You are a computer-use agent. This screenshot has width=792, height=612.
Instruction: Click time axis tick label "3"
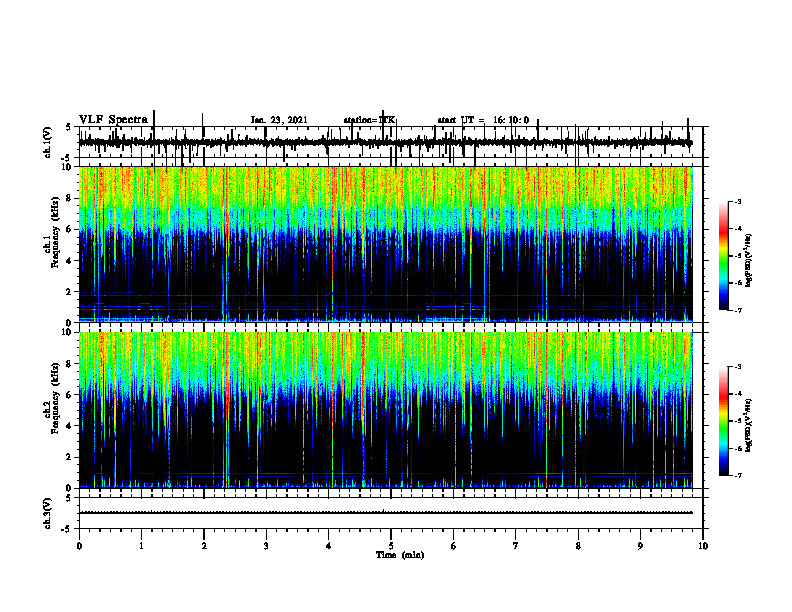[x=266, y=546]
